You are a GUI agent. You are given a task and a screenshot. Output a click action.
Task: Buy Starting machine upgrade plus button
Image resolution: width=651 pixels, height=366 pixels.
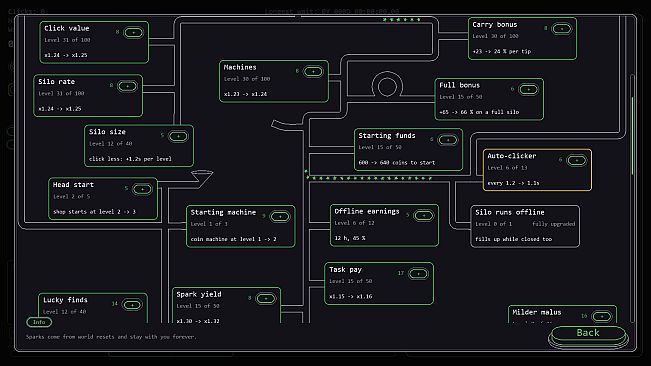pos(280,216)
